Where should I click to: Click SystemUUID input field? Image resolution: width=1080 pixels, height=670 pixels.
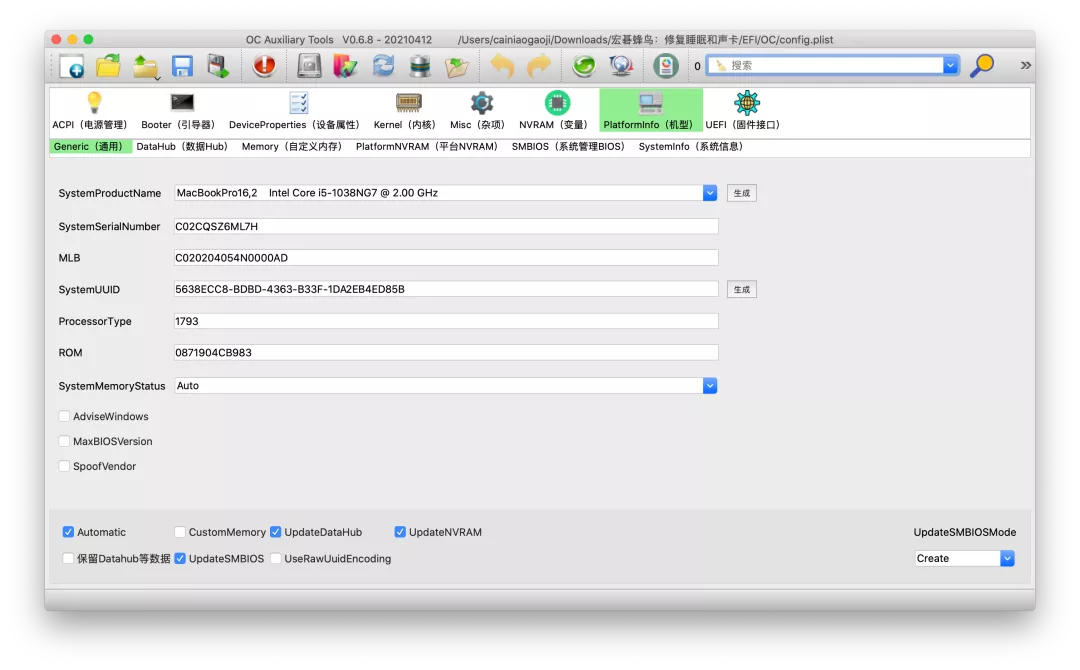click(446, 290)
